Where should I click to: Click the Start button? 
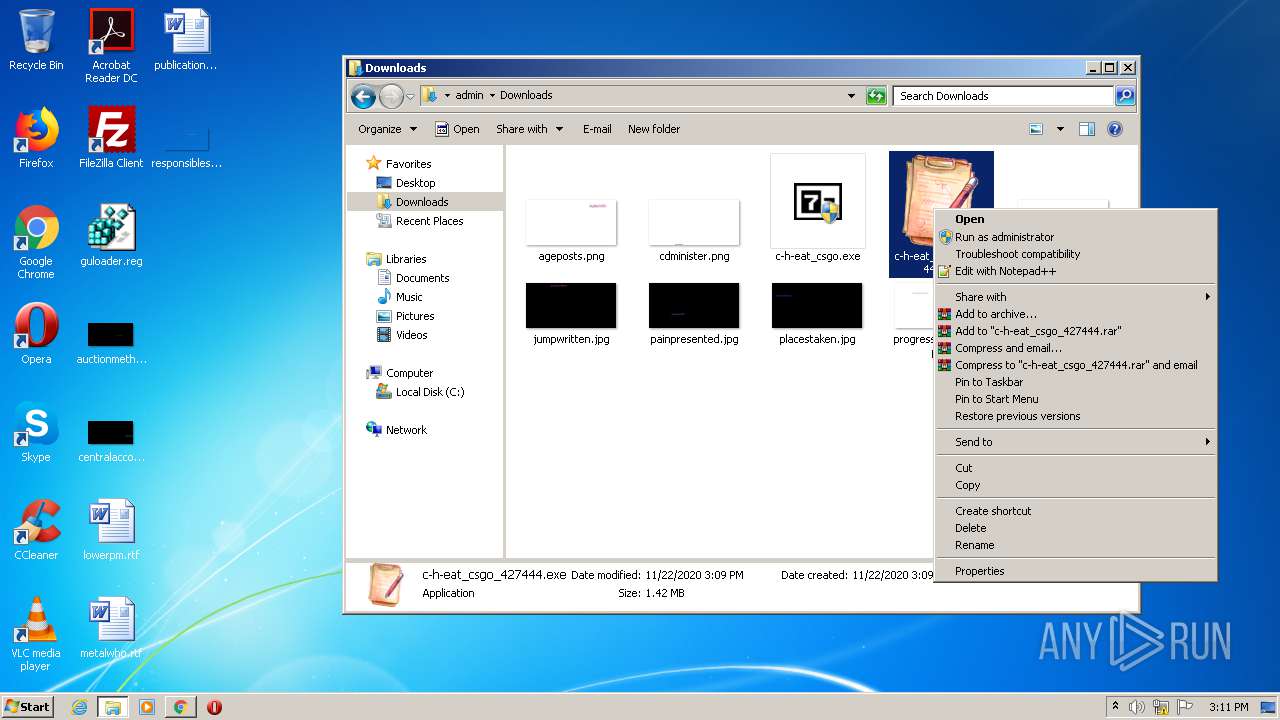point(28,707)
